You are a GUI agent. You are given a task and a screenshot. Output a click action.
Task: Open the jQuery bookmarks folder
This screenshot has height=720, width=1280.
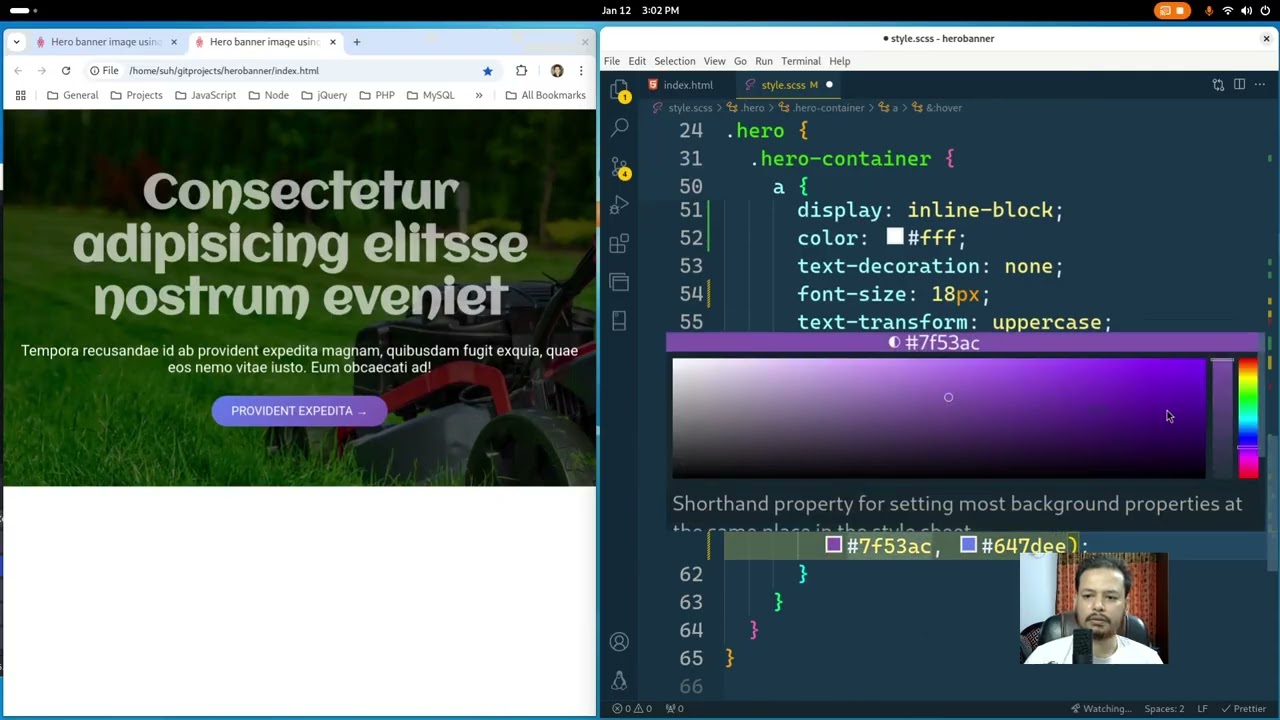(x=324, y=95)
